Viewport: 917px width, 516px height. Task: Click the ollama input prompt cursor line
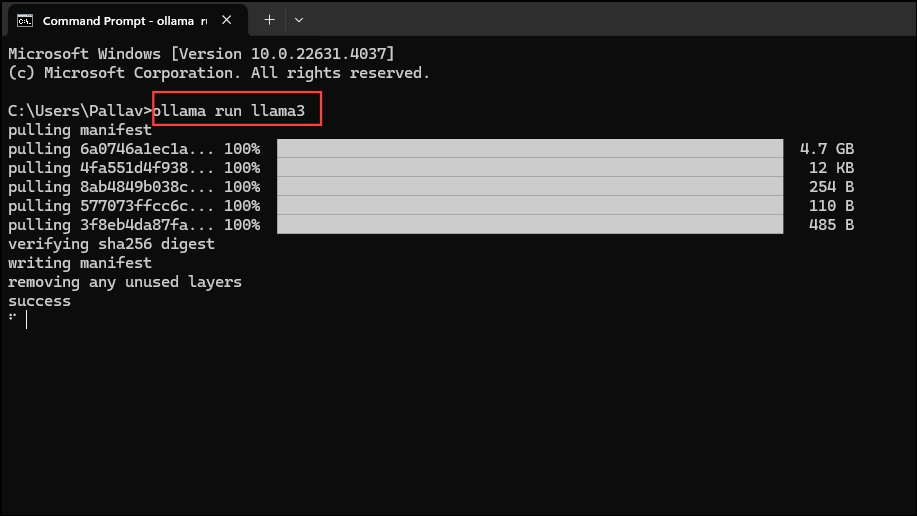pyautogui.click(x=18, y=319)
